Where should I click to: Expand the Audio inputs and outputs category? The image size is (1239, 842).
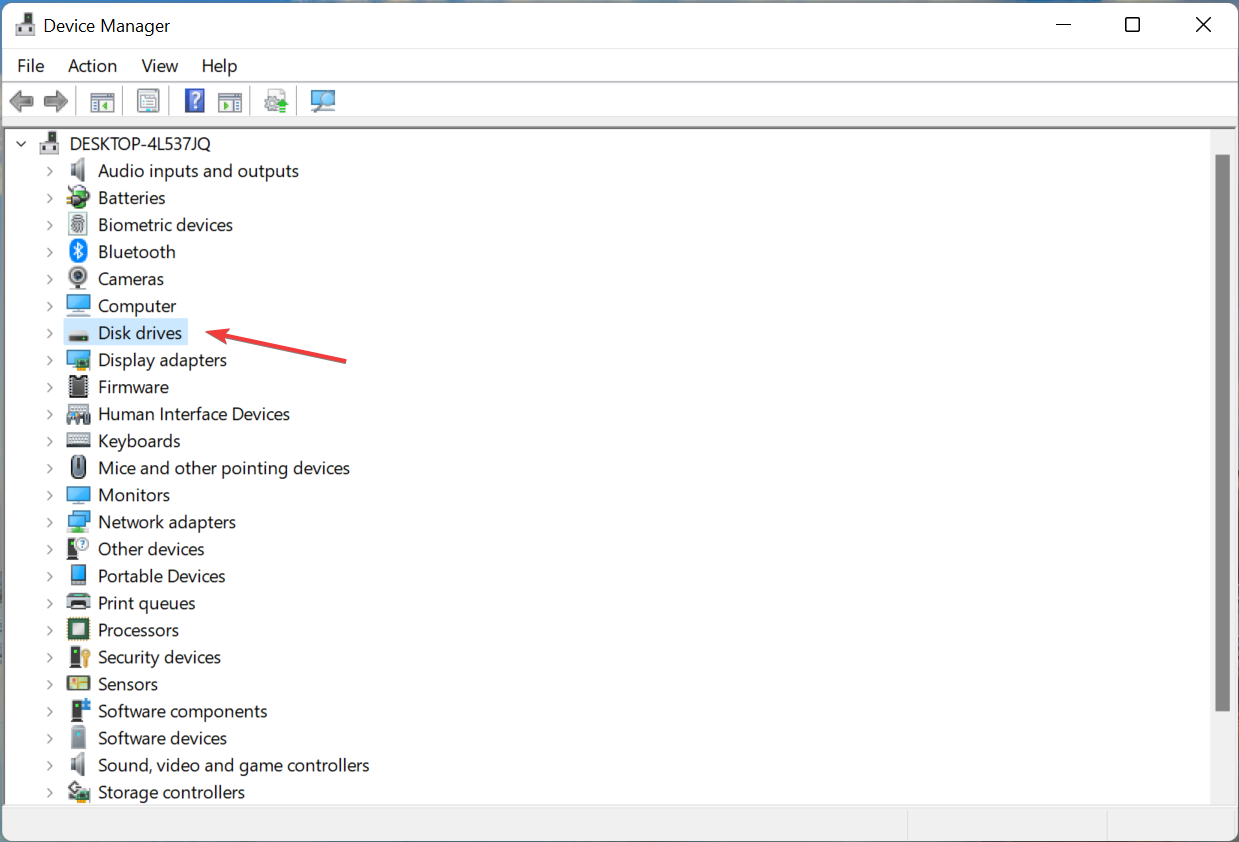tap(49, 171)
